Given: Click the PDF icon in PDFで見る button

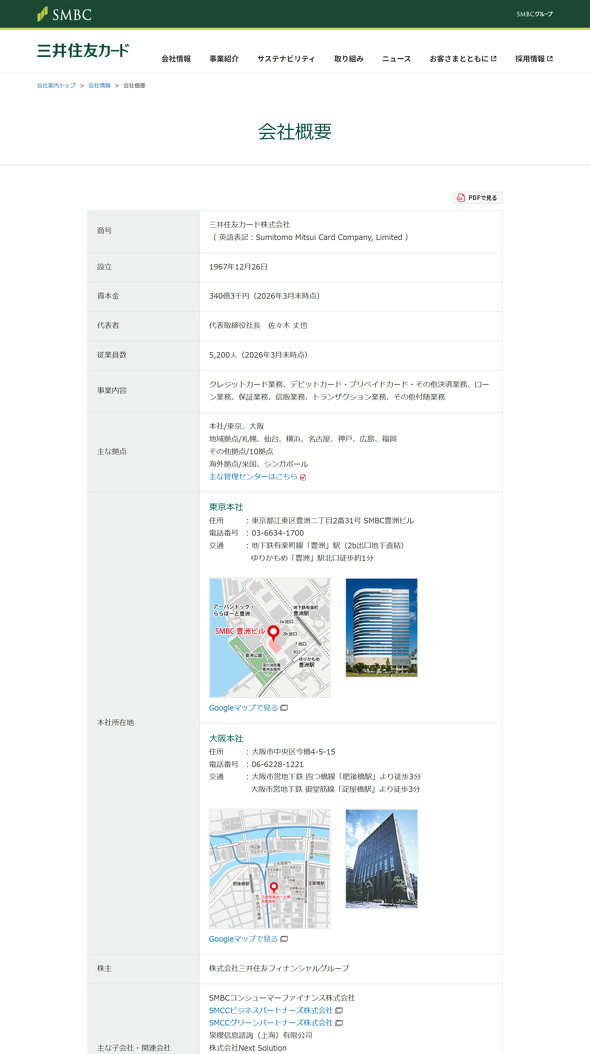Looking at the screenshot, I should (461, 198).
